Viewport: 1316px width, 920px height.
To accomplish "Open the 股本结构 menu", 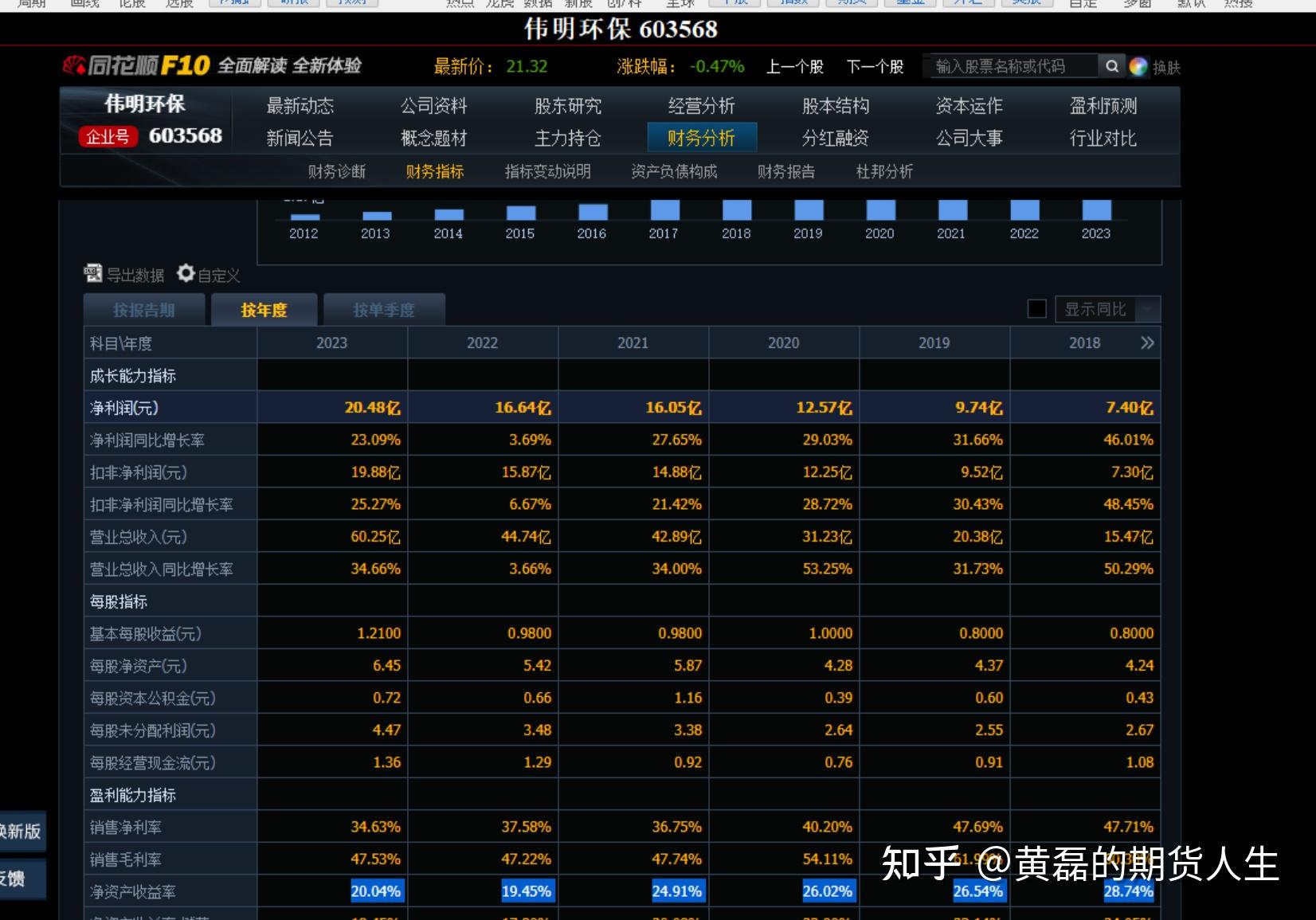I will pyautogui.click(x=835, y=106).
